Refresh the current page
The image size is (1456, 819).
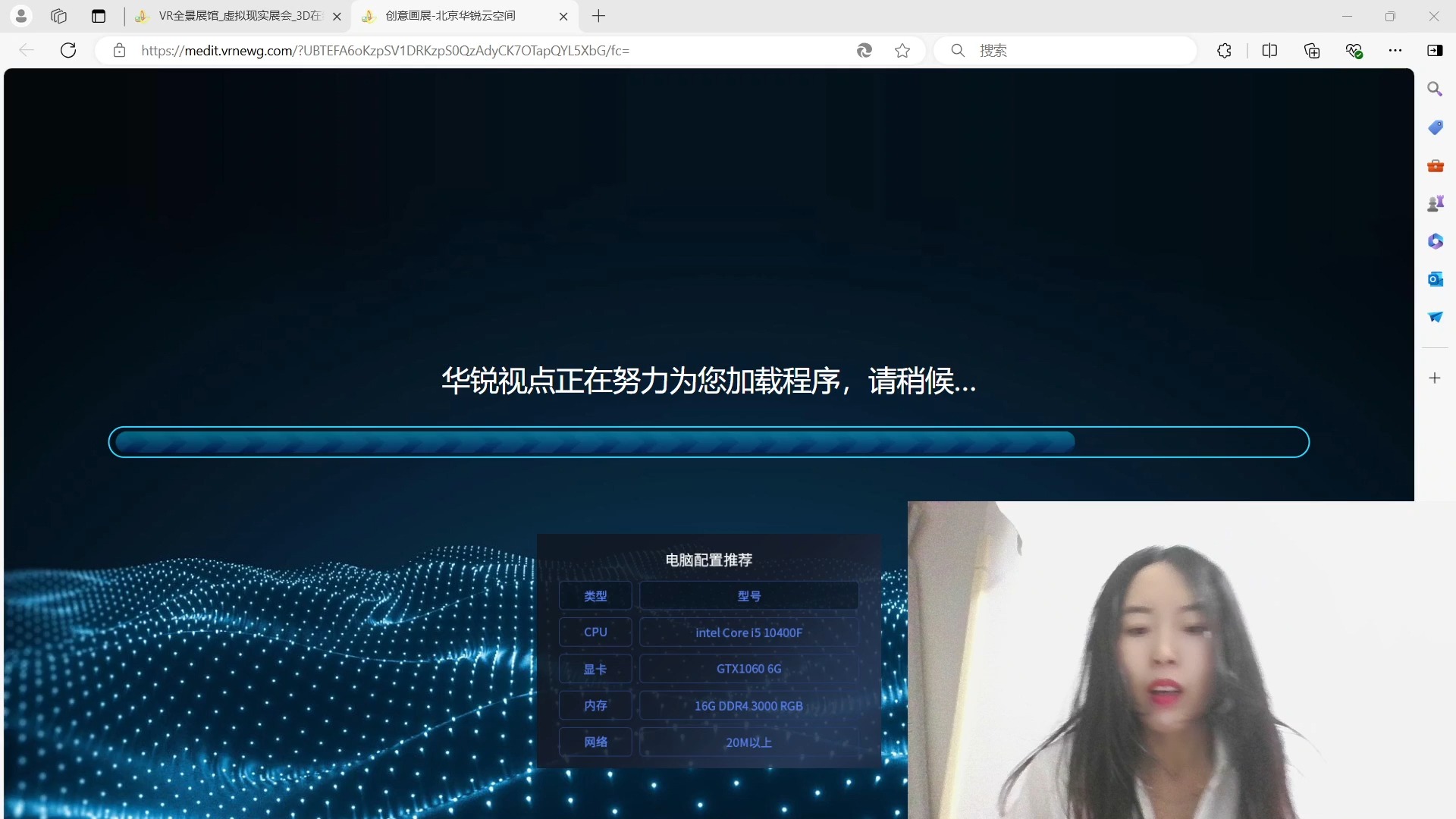pos(68,50)
